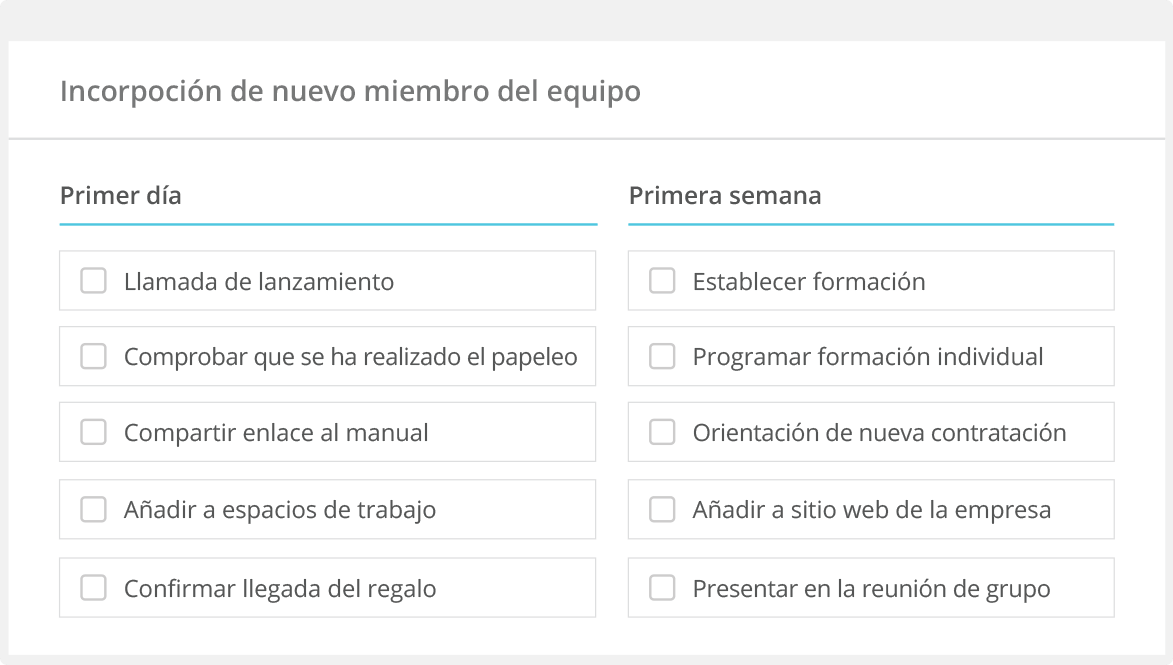Check the Orientación de nueva contratación box
The width and height of the screenshot is (1173, 665).
pyautogui.click(x=661, y=432)
